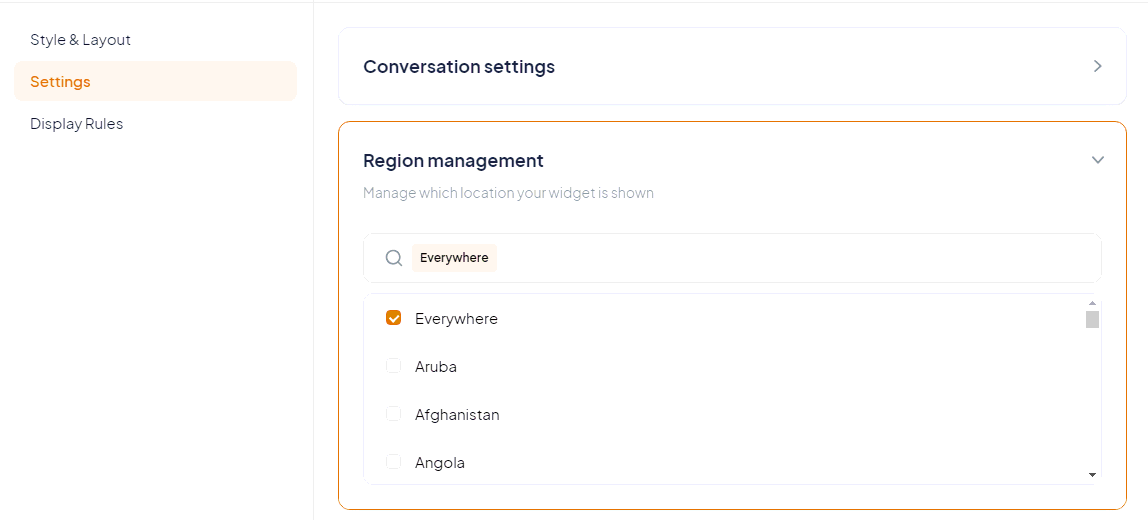
Task: Select the Afghanistan country label
Action: click(x=457, y=415)
